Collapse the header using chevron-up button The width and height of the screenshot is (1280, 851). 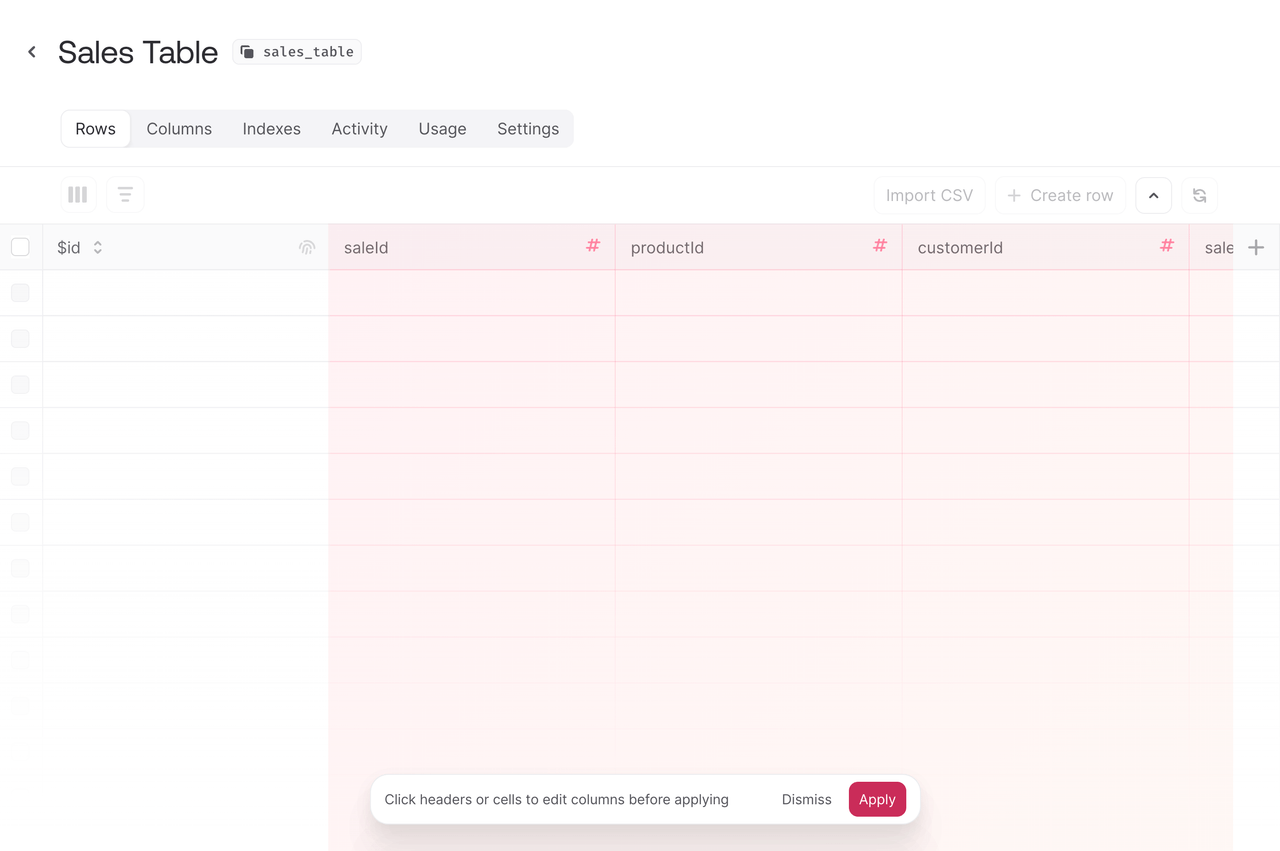(x=1153, y=196)
